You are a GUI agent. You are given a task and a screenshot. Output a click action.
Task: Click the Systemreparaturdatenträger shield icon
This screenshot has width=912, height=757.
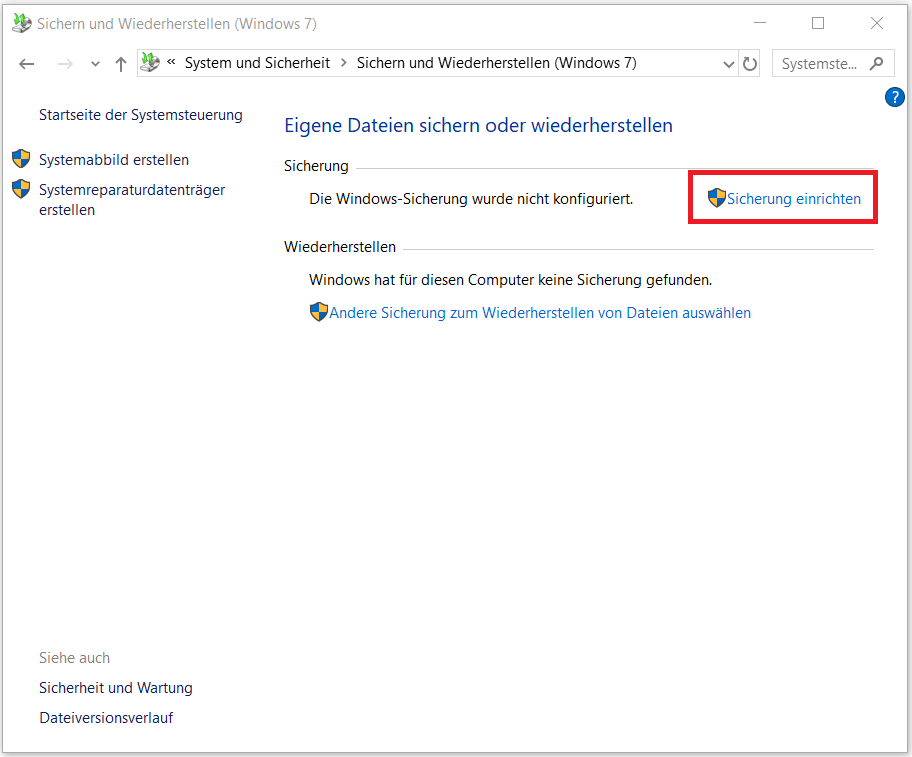click(x=21, y=188)
